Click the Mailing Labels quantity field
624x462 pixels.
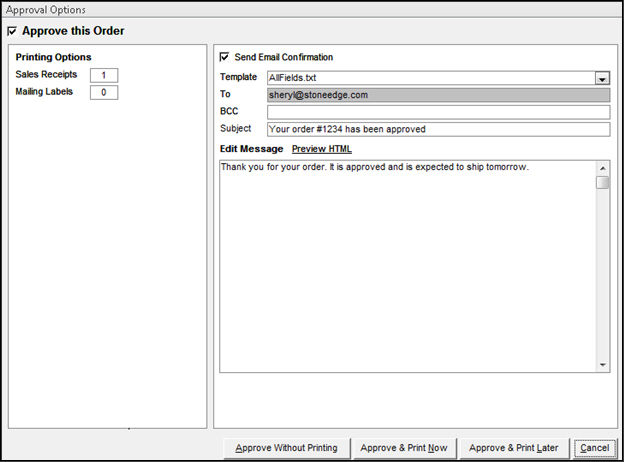pos(104,93)
